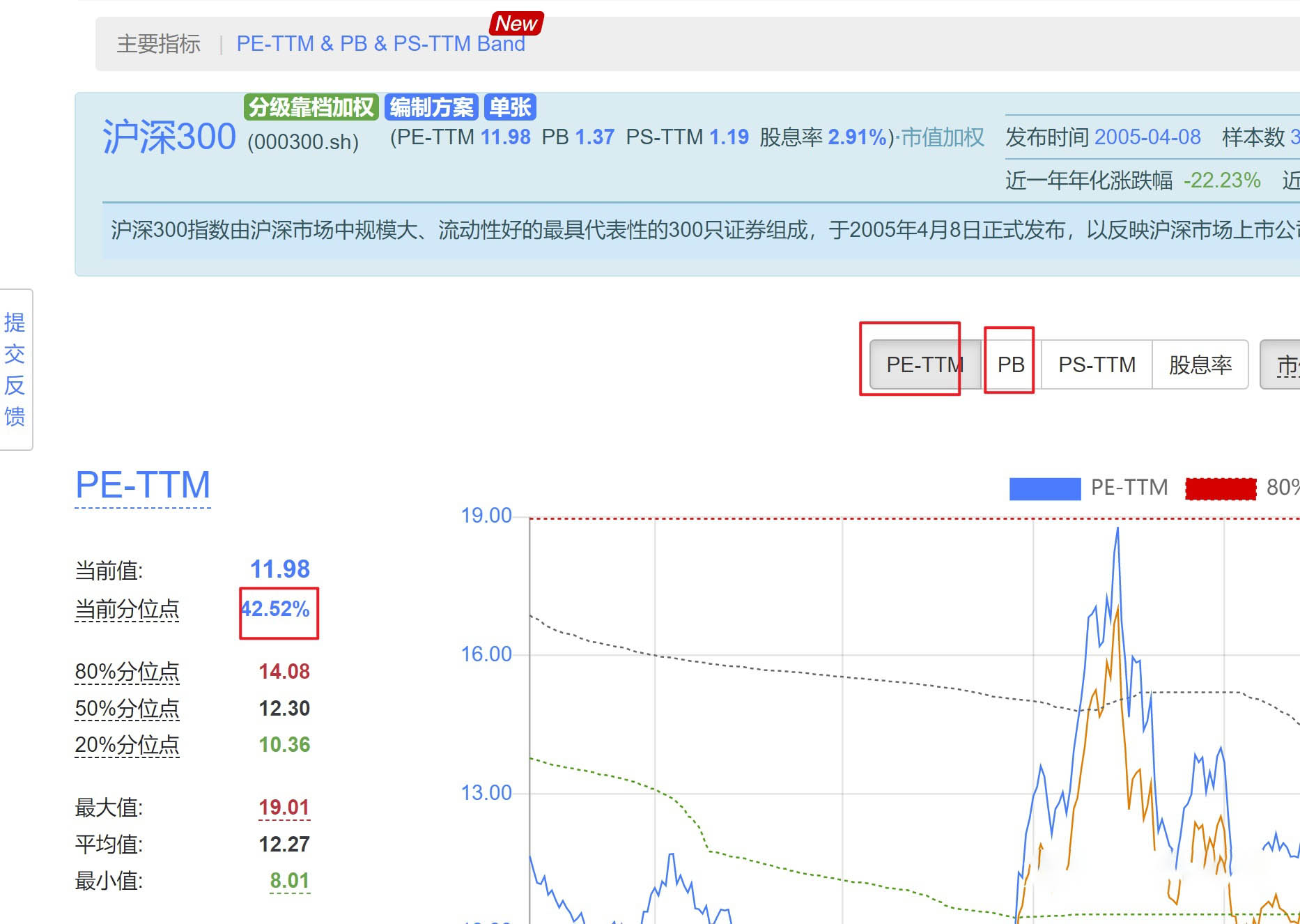The width and height of the screenshot is (1300, 924).
Task: Click the 分级靠档加权 green badge
Action: (x=311, y=107)
